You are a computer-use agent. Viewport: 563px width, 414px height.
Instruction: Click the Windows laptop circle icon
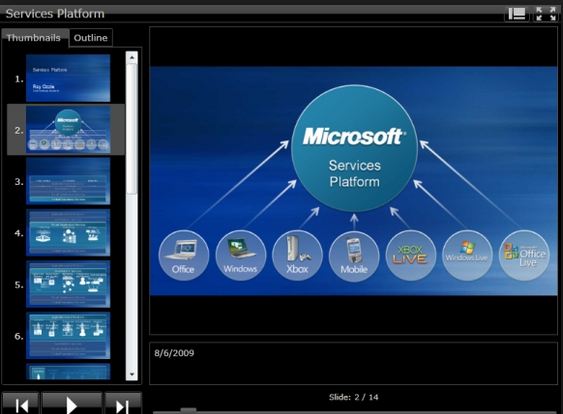coord(240,255)
